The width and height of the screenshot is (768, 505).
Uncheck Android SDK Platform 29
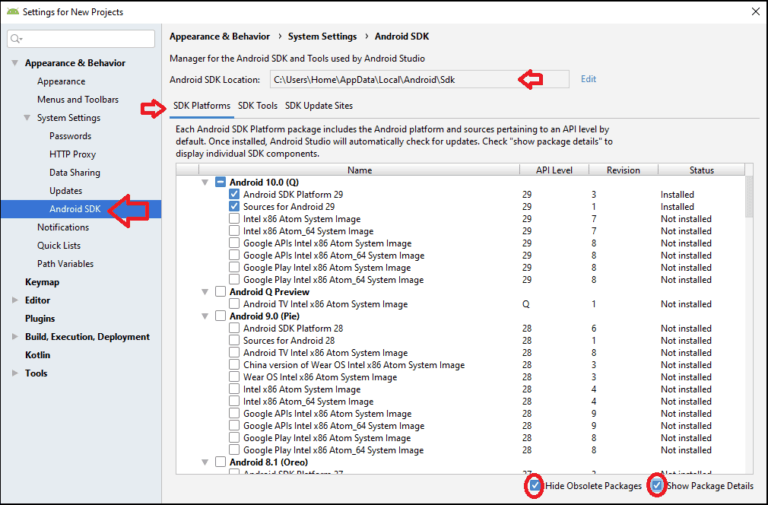point(234,194)
